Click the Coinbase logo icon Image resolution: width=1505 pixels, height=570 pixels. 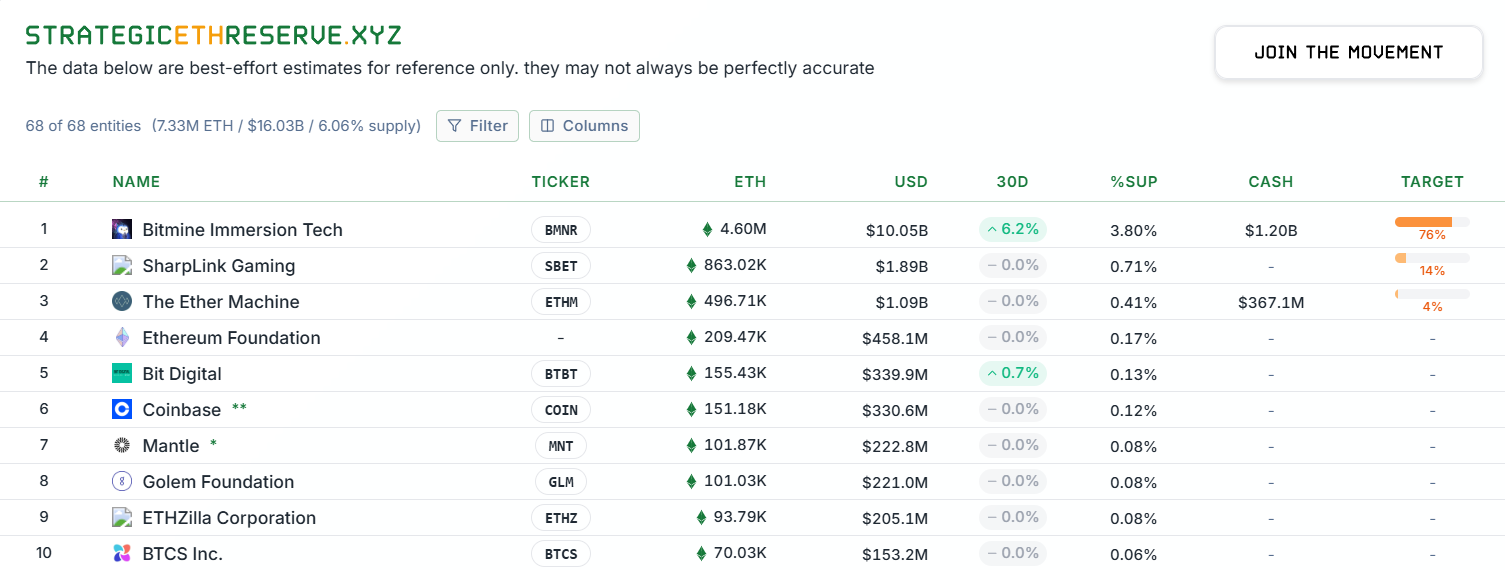click(x=122, y=409)
